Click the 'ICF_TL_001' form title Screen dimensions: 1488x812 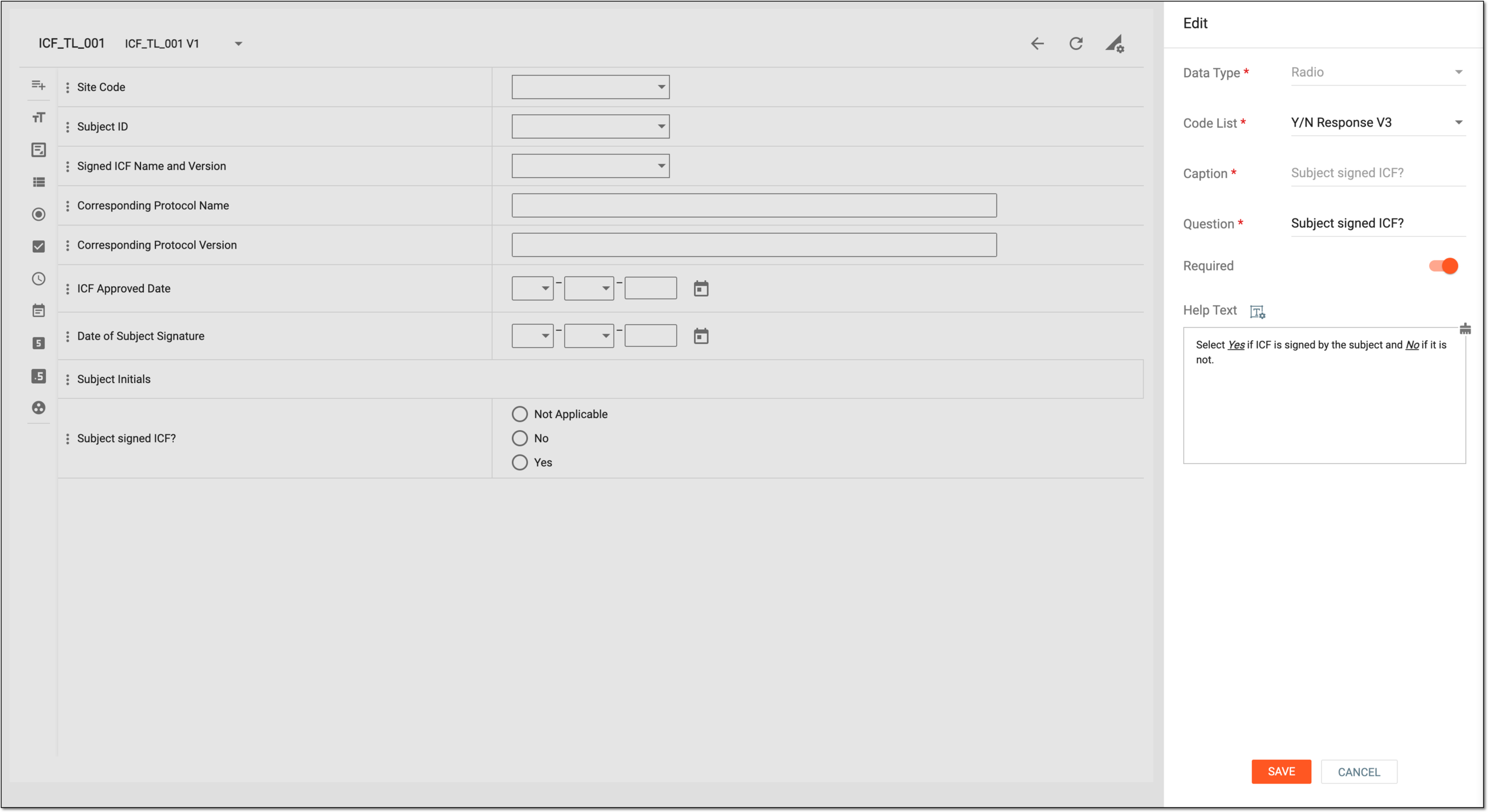tap(71, 43)
